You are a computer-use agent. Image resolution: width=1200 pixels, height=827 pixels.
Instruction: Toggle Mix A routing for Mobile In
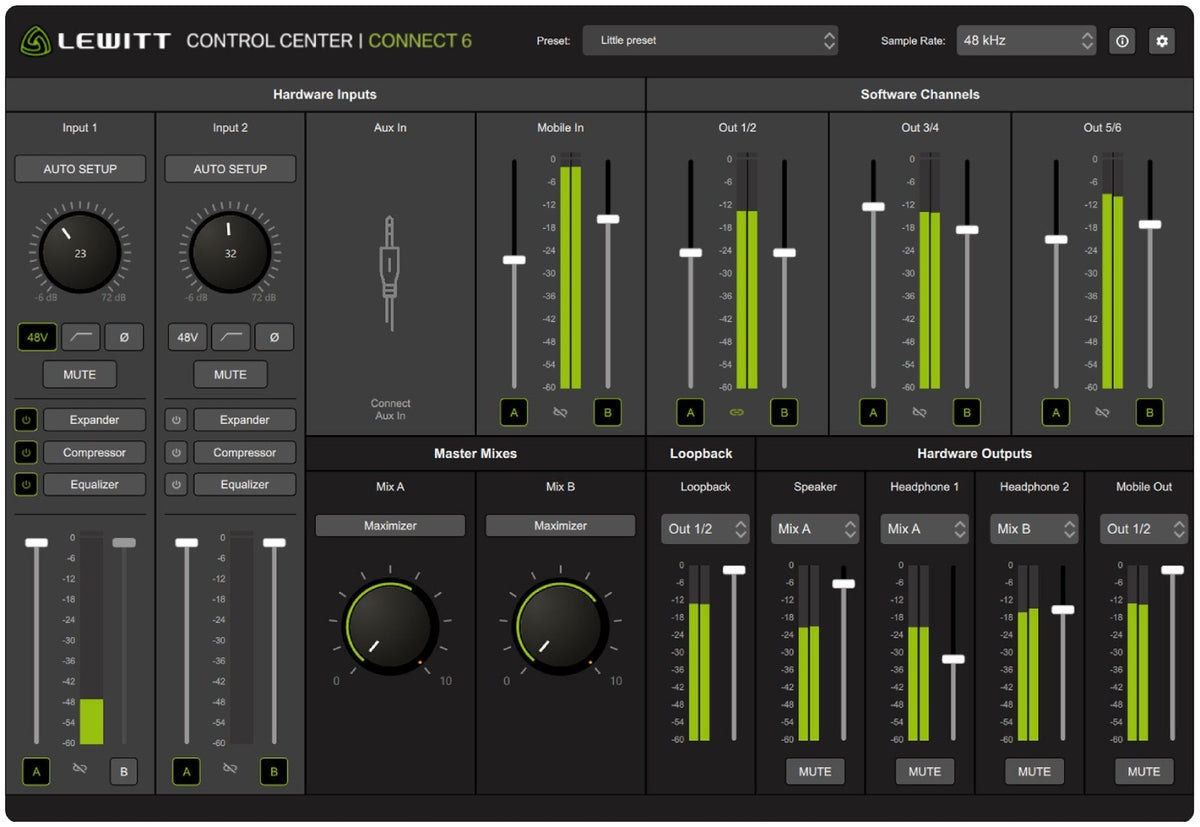click(514, 412)
